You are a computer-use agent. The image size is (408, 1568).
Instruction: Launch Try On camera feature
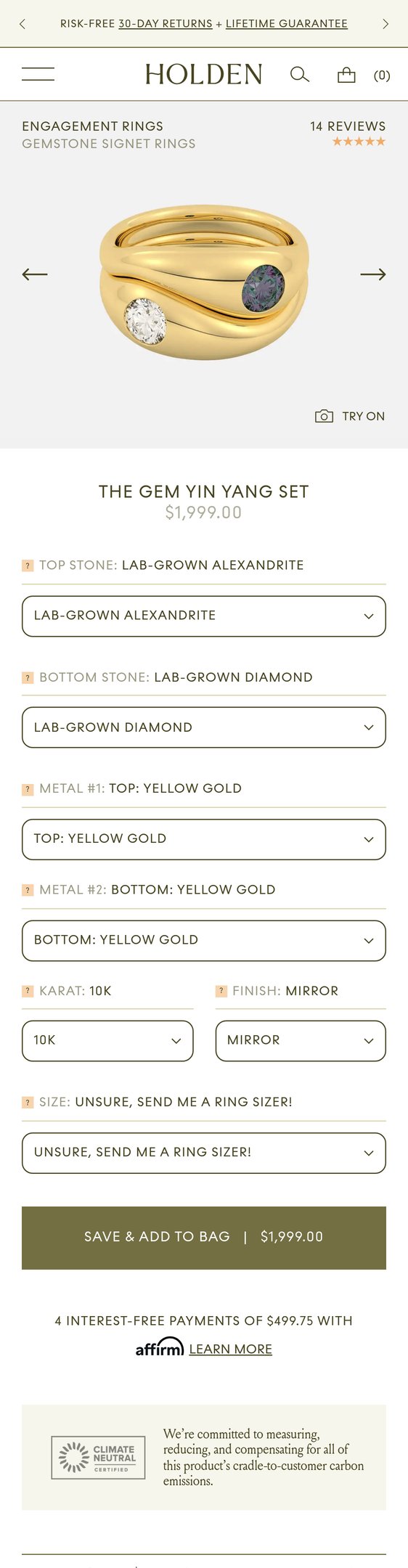pyautogui.click(x=350, y=416)
